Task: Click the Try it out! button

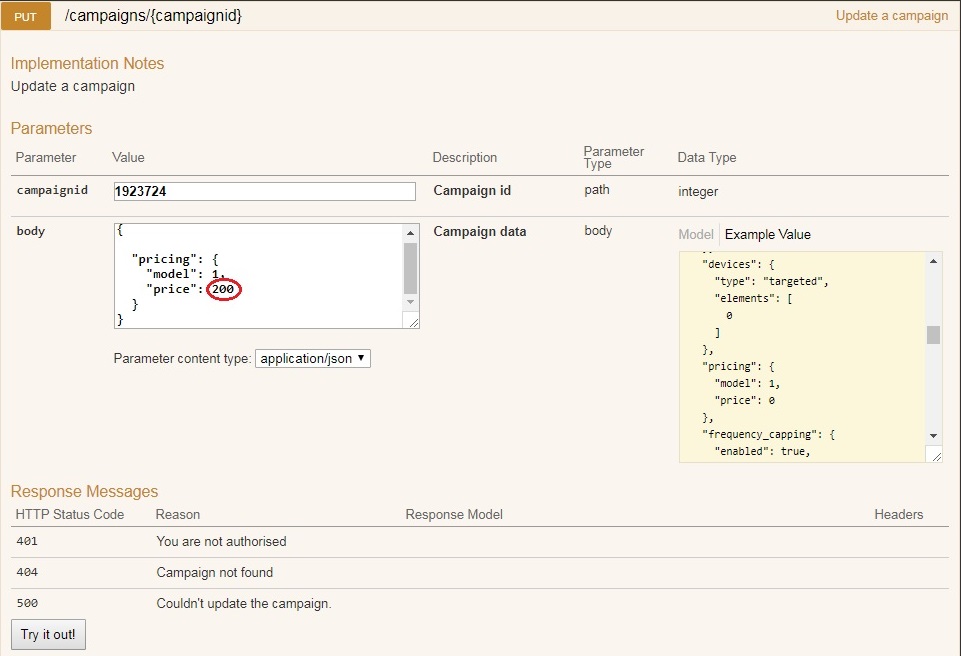Action: click(x=48, y=635)
